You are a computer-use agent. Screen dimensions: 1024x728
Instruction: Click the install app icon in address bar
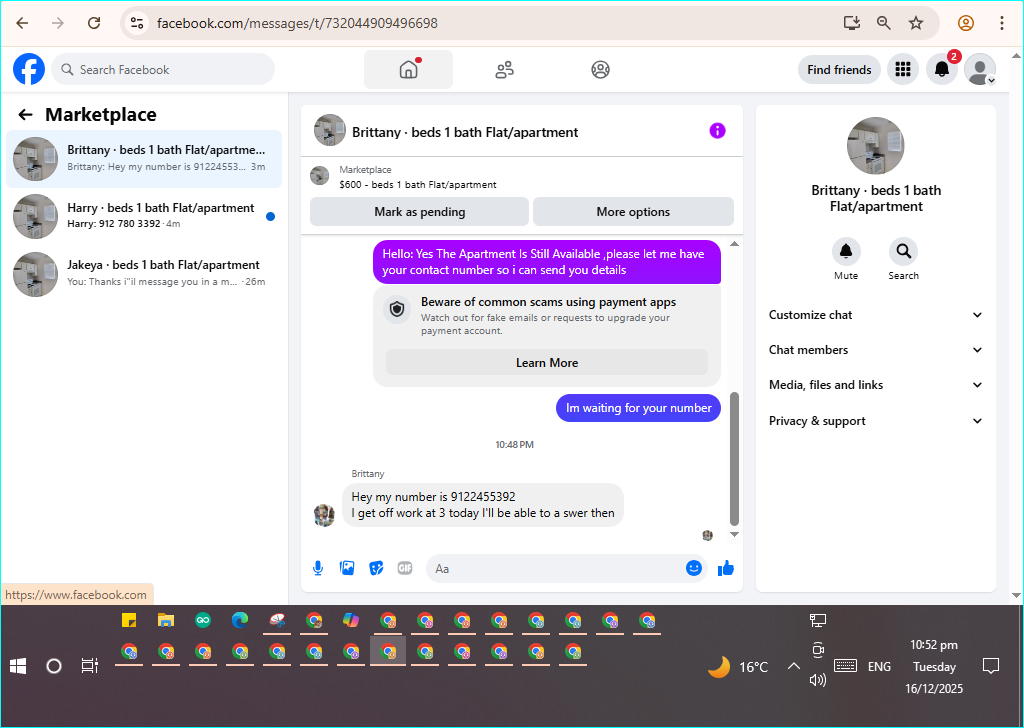point(852,23)
